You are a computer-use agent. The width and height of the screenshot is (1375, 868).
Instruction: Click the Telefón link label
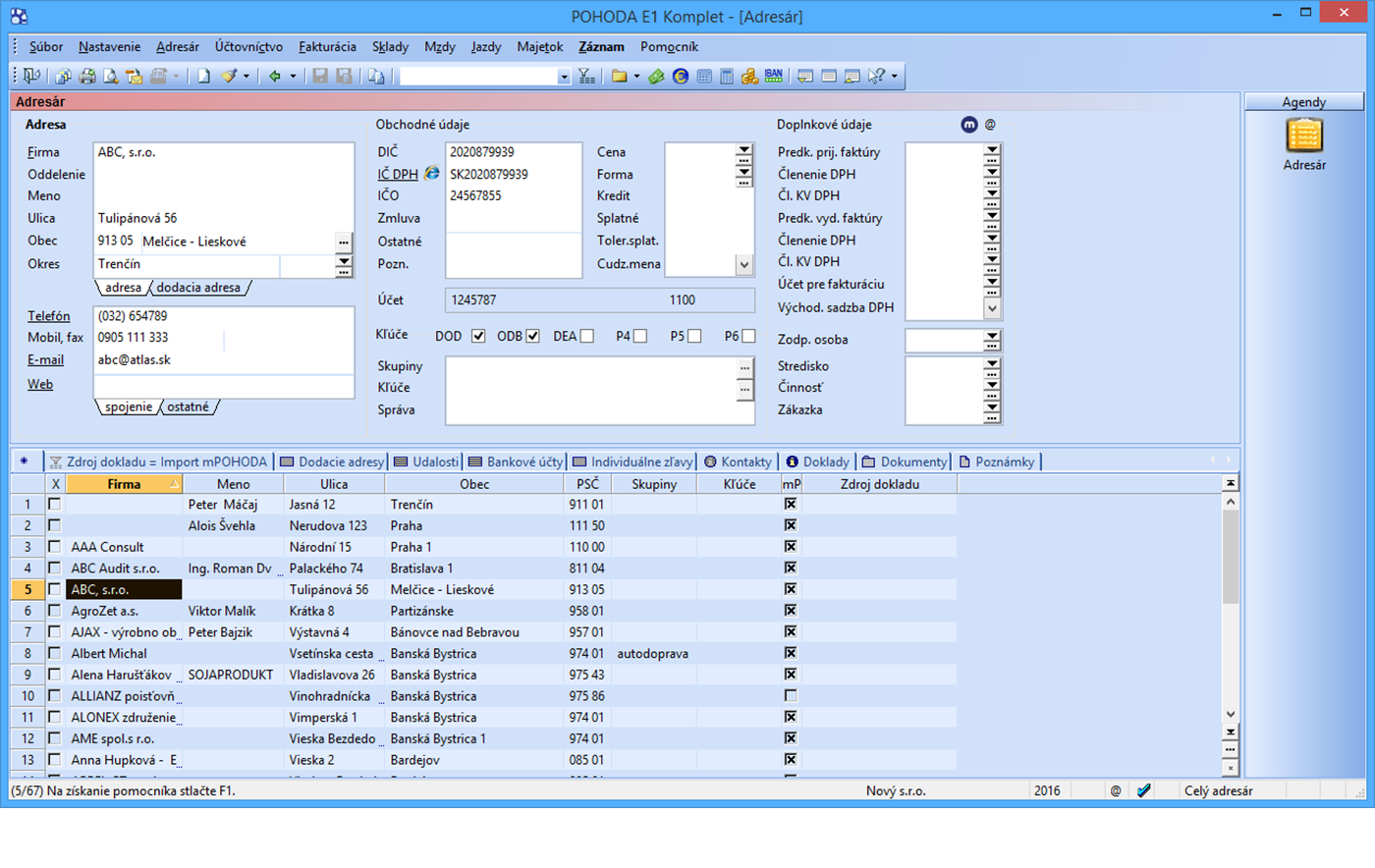point(49,316)
